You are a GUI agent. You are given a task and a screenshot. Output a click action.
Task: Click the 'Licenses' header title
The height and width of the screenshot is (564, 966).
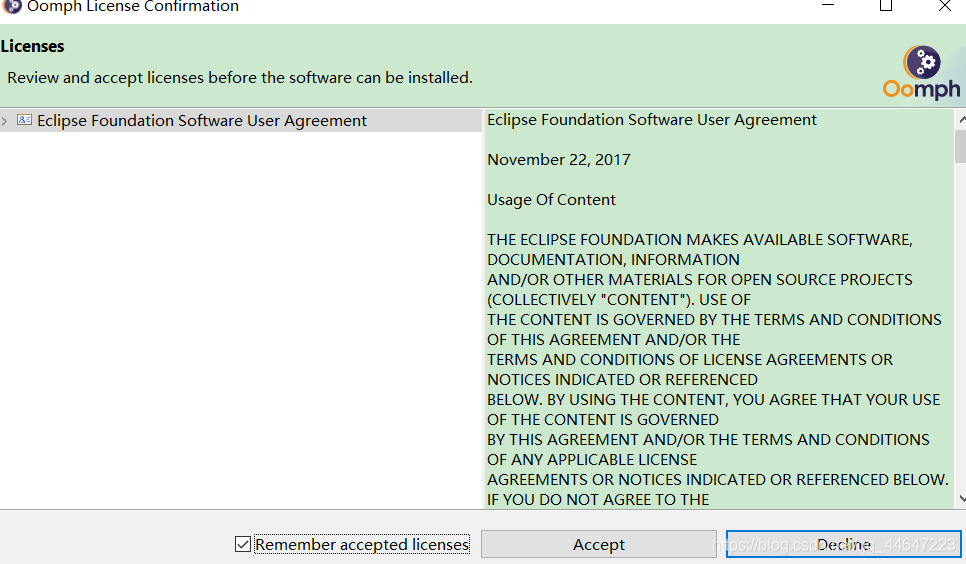pyautogui.click(x=33, y=46)
